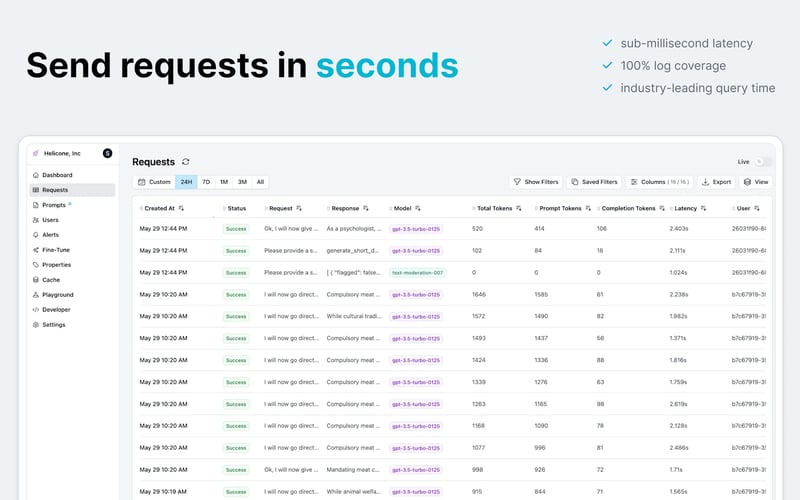
Task: Click the Cache database icon
Action: tap(36, 280)
